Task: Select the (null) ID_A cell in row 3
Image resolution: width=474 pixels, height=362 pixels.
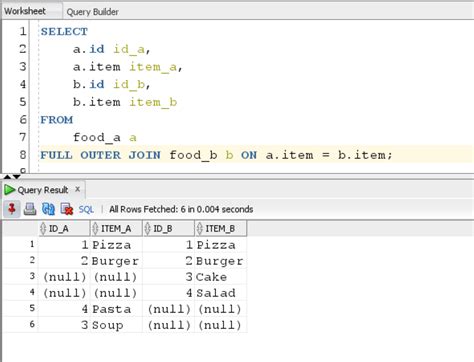Action: [x=64, y=277]
